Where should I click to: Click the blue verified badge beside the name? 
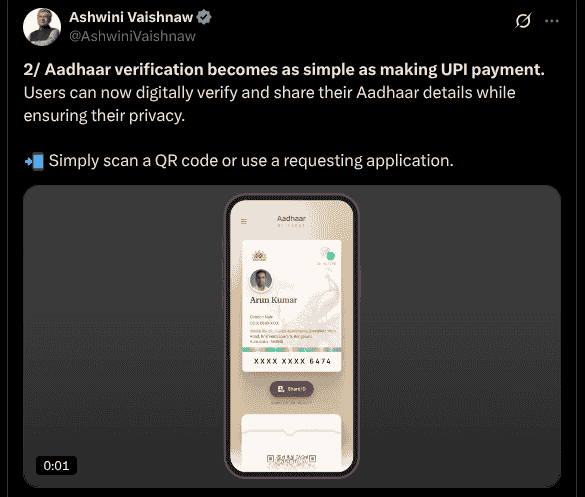click(x=204, y=17)
